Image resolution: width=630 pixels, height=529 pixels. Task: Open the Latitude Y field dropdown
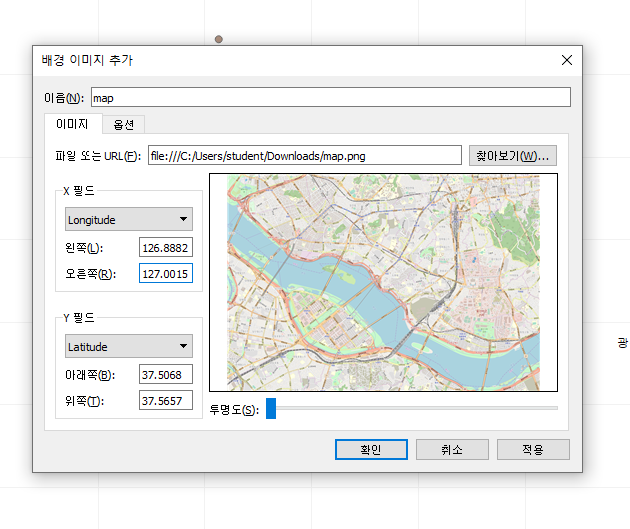129,346
